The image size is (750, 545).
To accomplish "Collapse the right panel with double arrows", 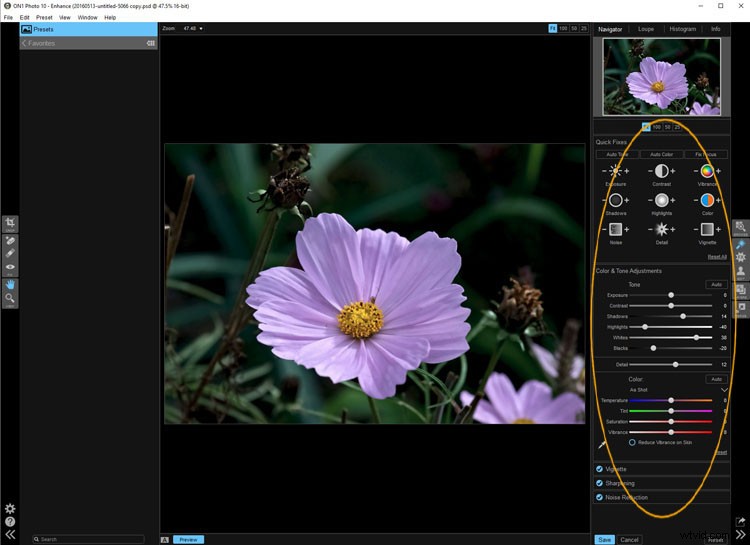I will point(740,534).
